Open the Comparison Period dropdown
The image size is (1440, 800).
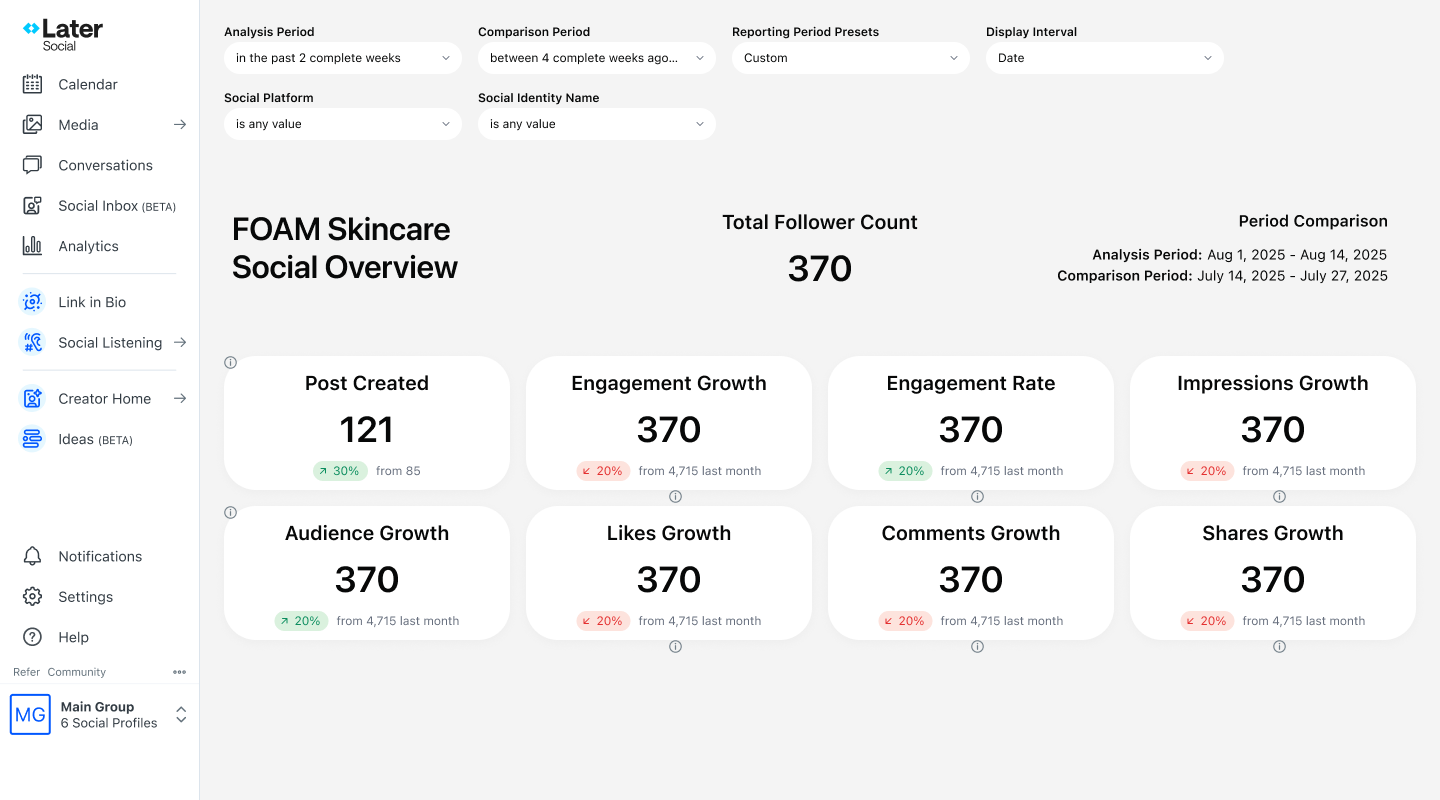[x=597, y=58]
